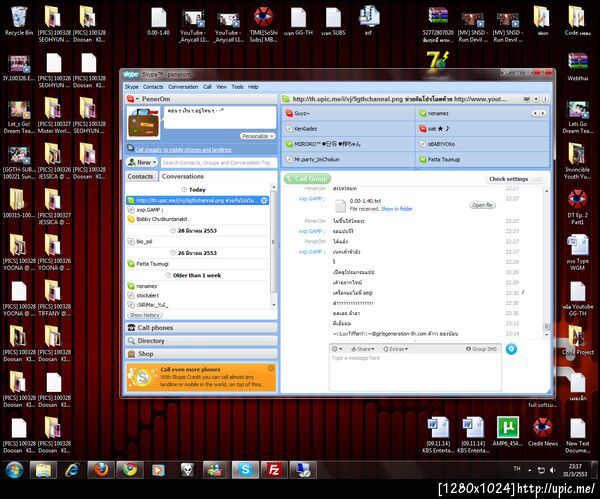Click the FileZilla icon on the taskbar
600x499 pixels.
point(272,470)
